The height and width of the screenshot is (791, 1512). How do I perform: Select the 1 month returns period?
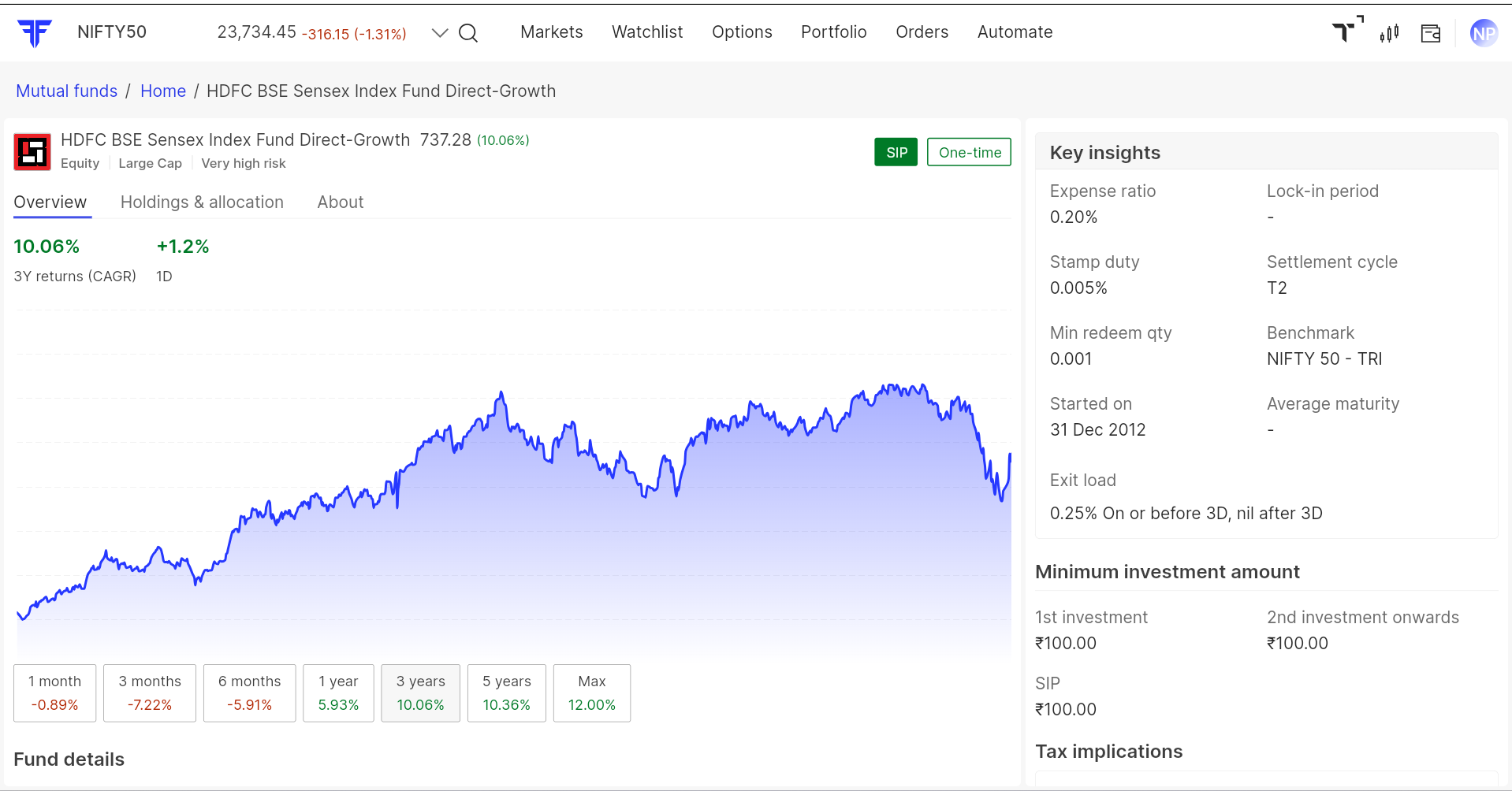[x=54, y=693]
